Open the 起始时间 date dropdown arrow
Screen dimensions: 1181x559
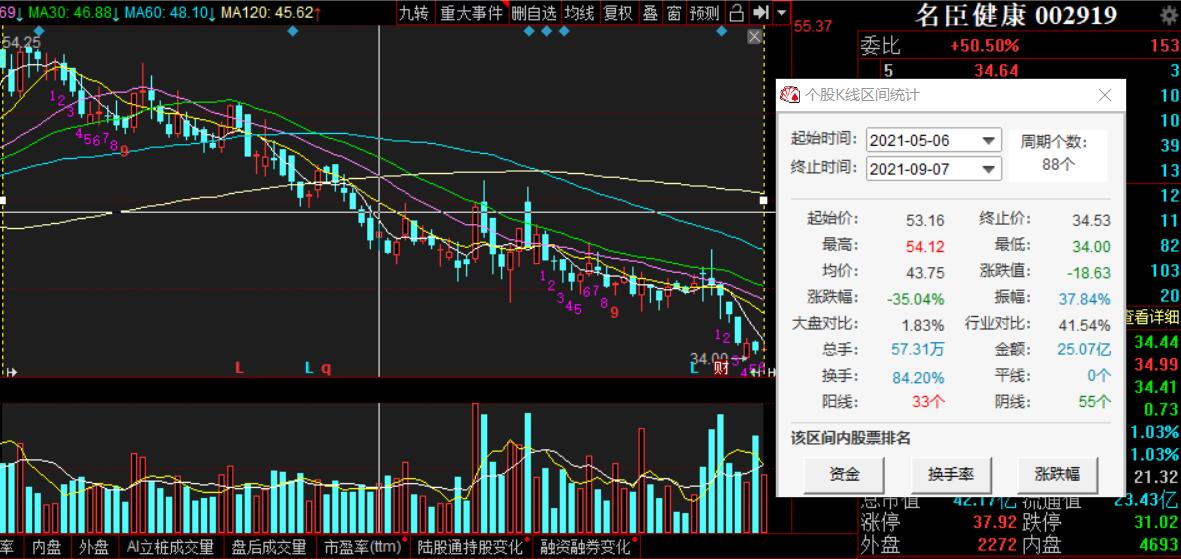click(x=988, y=140)
